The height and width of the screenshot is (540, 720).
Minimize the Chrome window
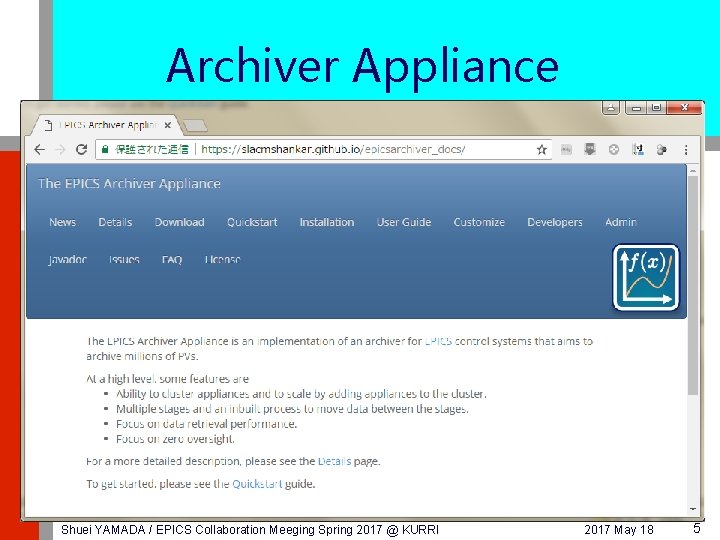click(636, 108)
